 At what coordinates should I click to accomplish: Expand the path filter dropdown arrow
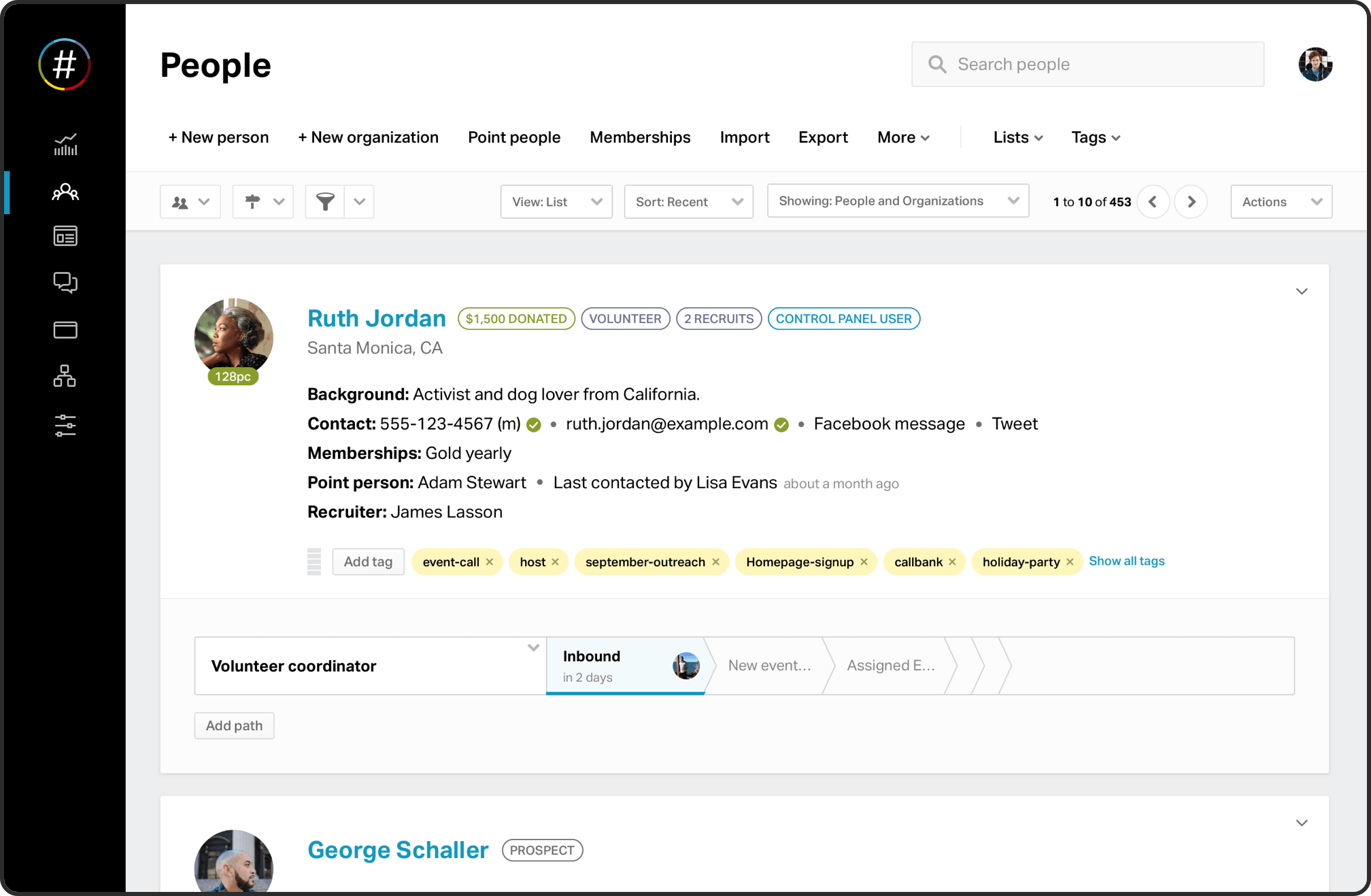tap(279, 202)
